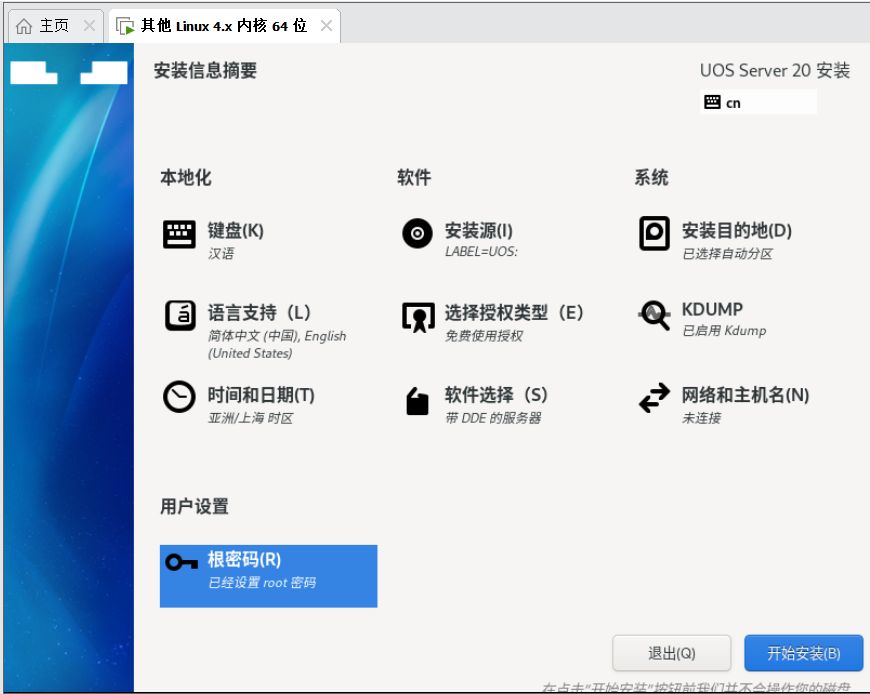The height and width of the screenshot is (694, 870).
Task: Open the license type certificate icon
Action: click(418, 317)
